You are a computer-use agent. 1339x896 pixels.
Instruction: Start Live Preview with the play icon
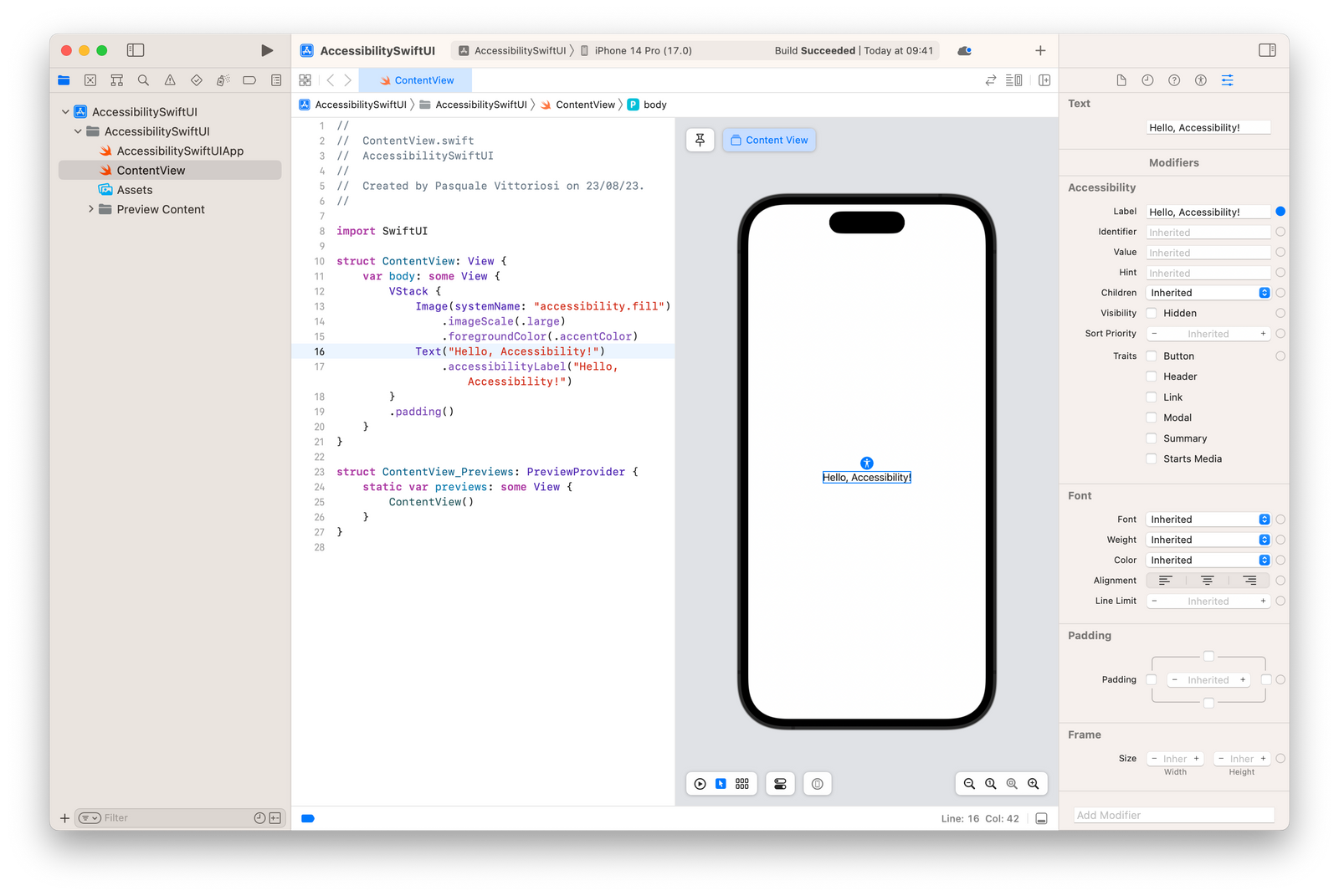(x=700, y=784)
